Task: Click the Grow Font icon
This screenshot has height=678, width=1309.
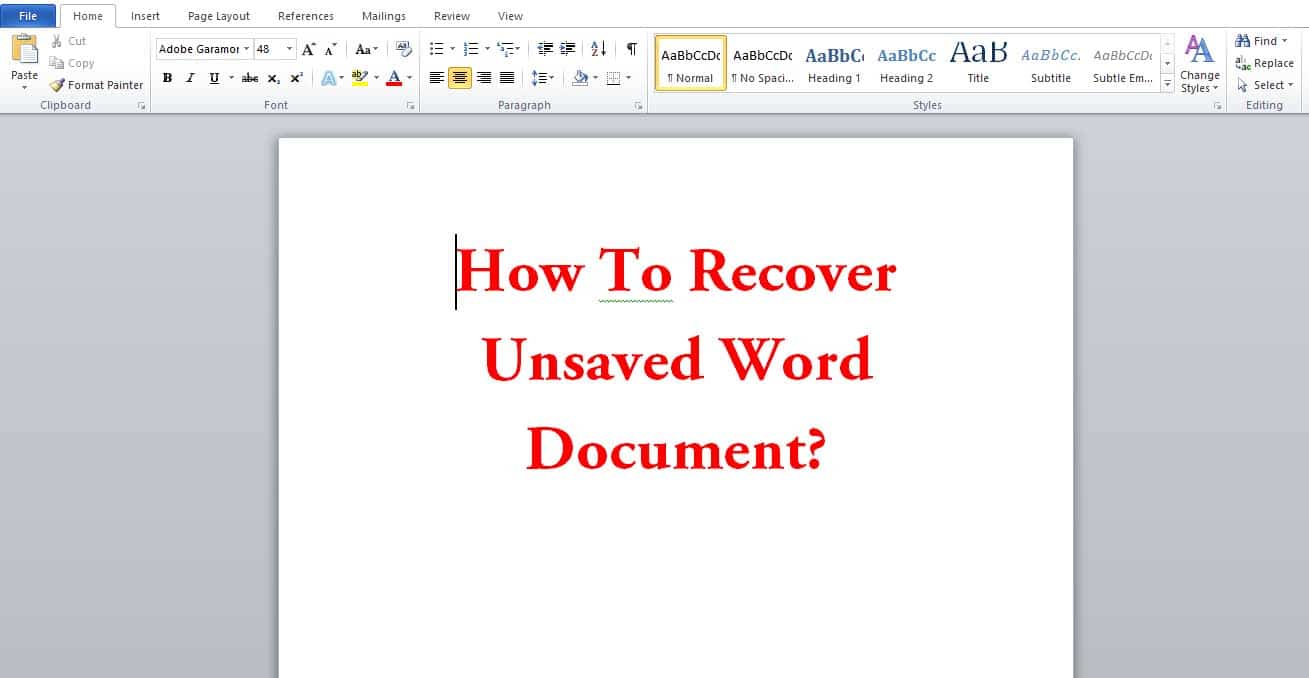Action: [x=308, y=47]
